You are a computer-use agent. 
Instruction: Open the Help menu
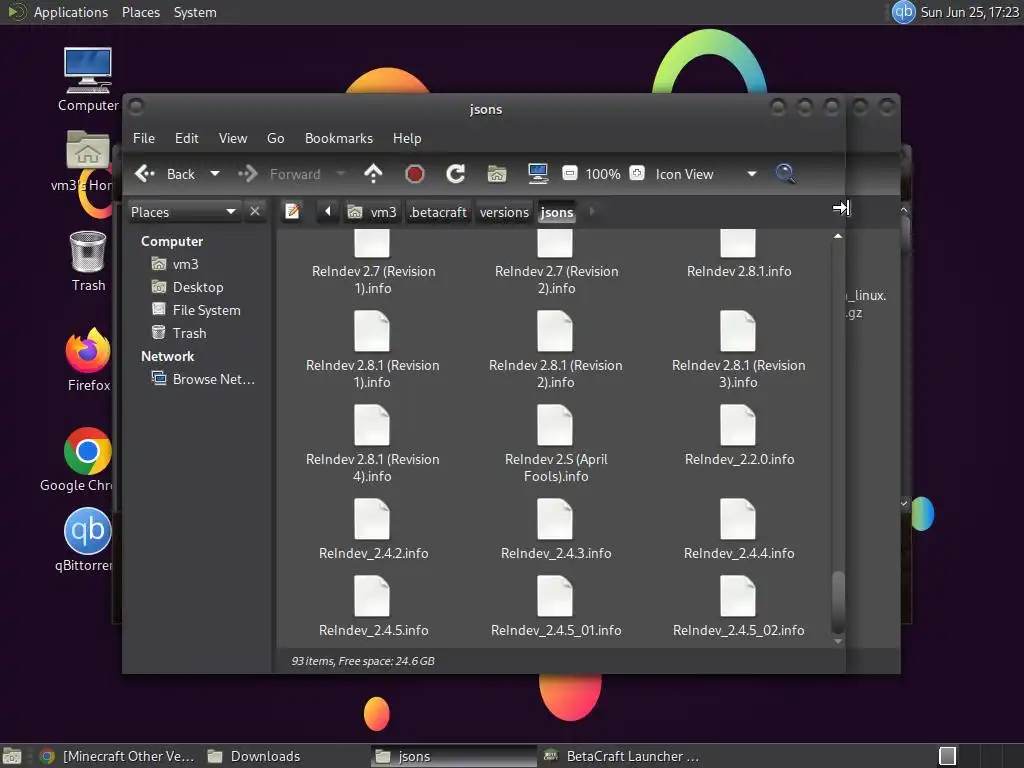(407, 138)
